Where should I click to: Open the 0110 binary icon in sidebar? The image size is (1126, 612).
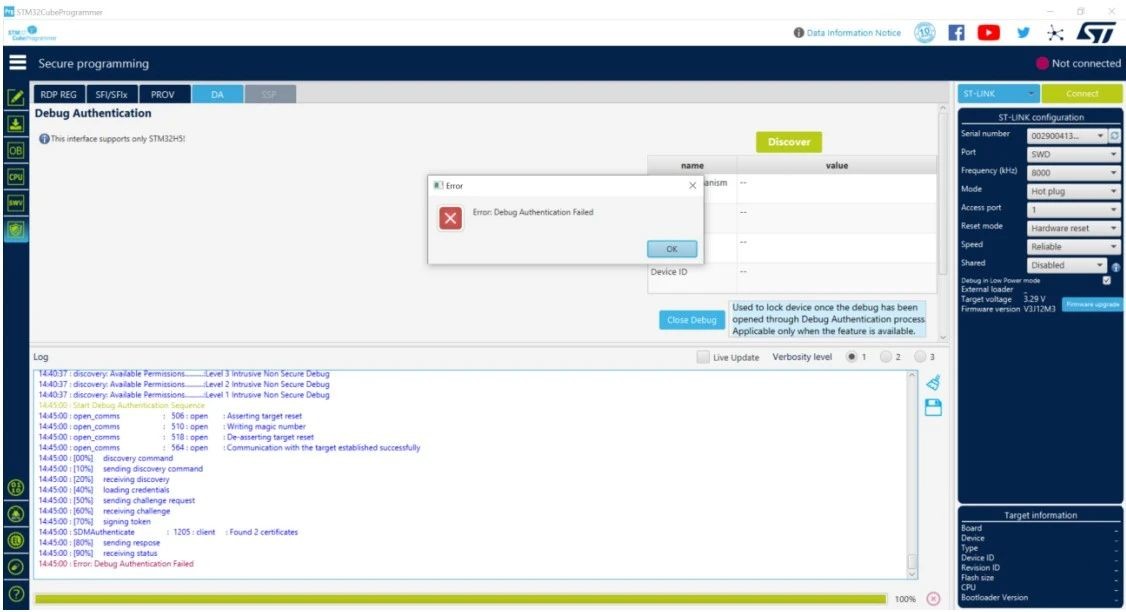pos(16,488)
